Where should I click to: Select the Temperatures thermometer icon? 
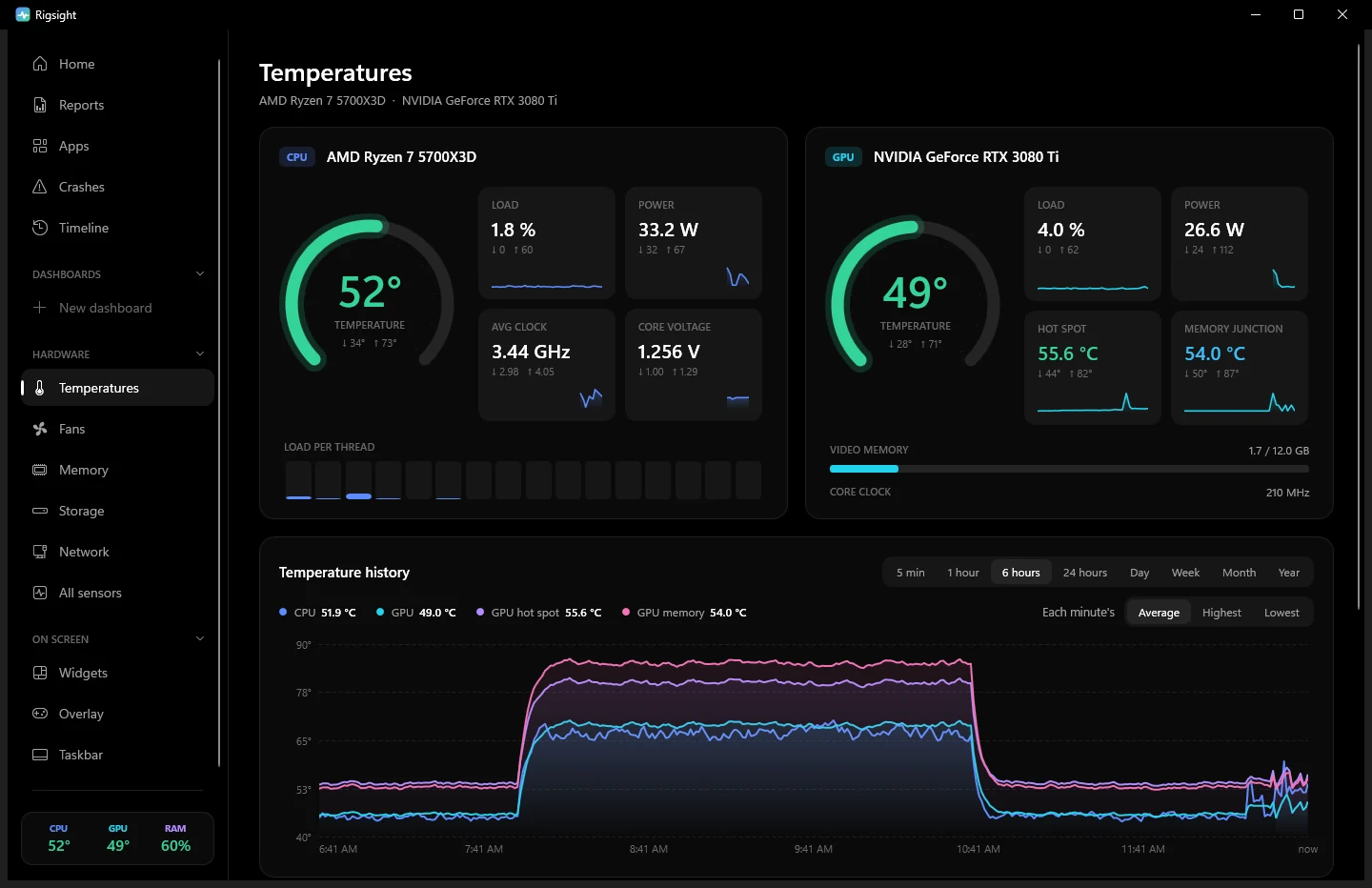tap(40, 388)
